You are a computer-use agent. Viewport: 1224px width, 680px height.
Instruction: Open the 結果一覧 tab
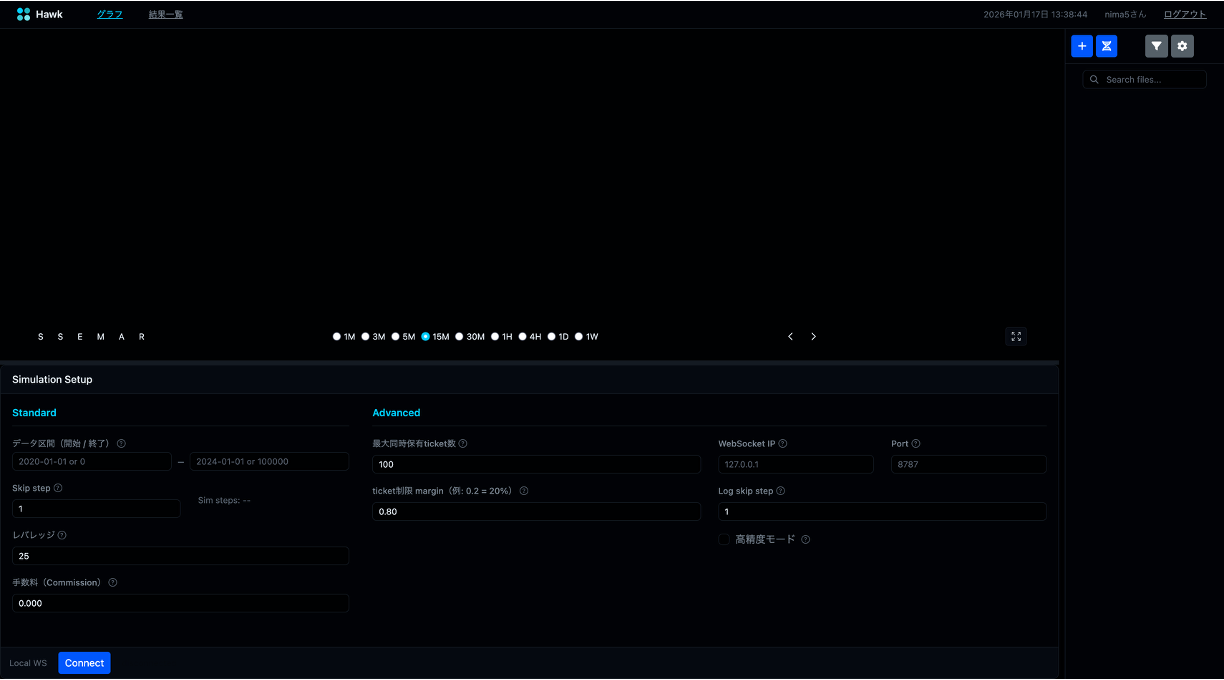click(166, 14)
